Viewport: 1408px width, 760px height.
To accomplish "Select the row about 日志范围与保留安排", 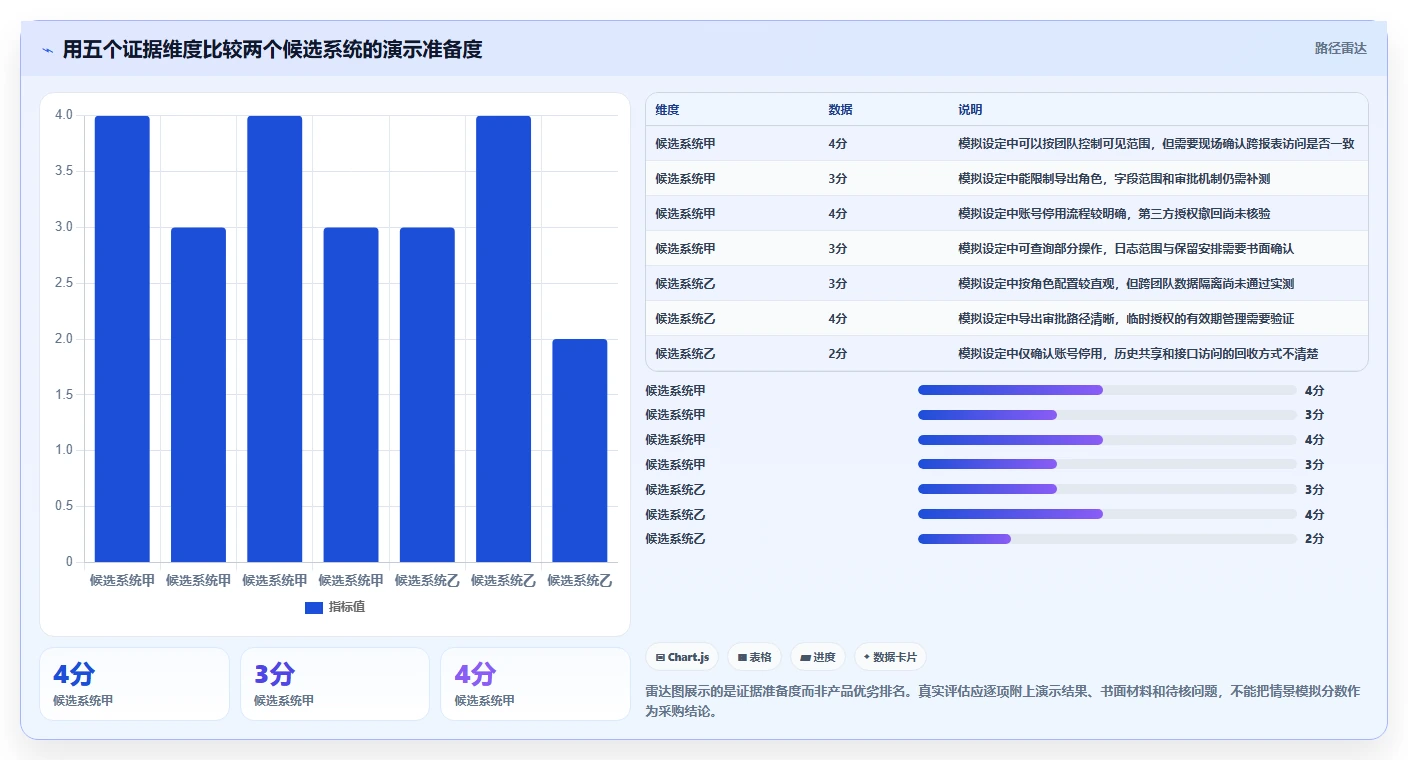I will 1007,248.
